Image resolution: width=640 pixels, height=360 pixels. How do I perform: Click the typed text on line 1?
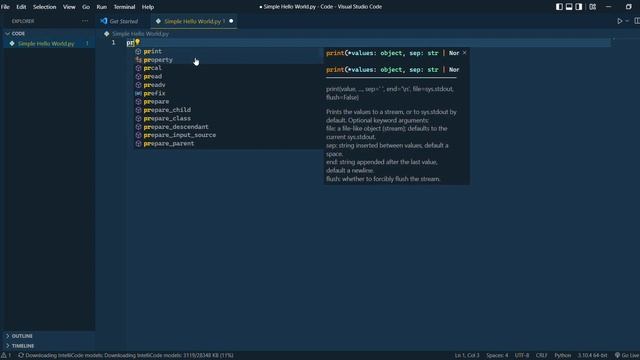[130, 42]
